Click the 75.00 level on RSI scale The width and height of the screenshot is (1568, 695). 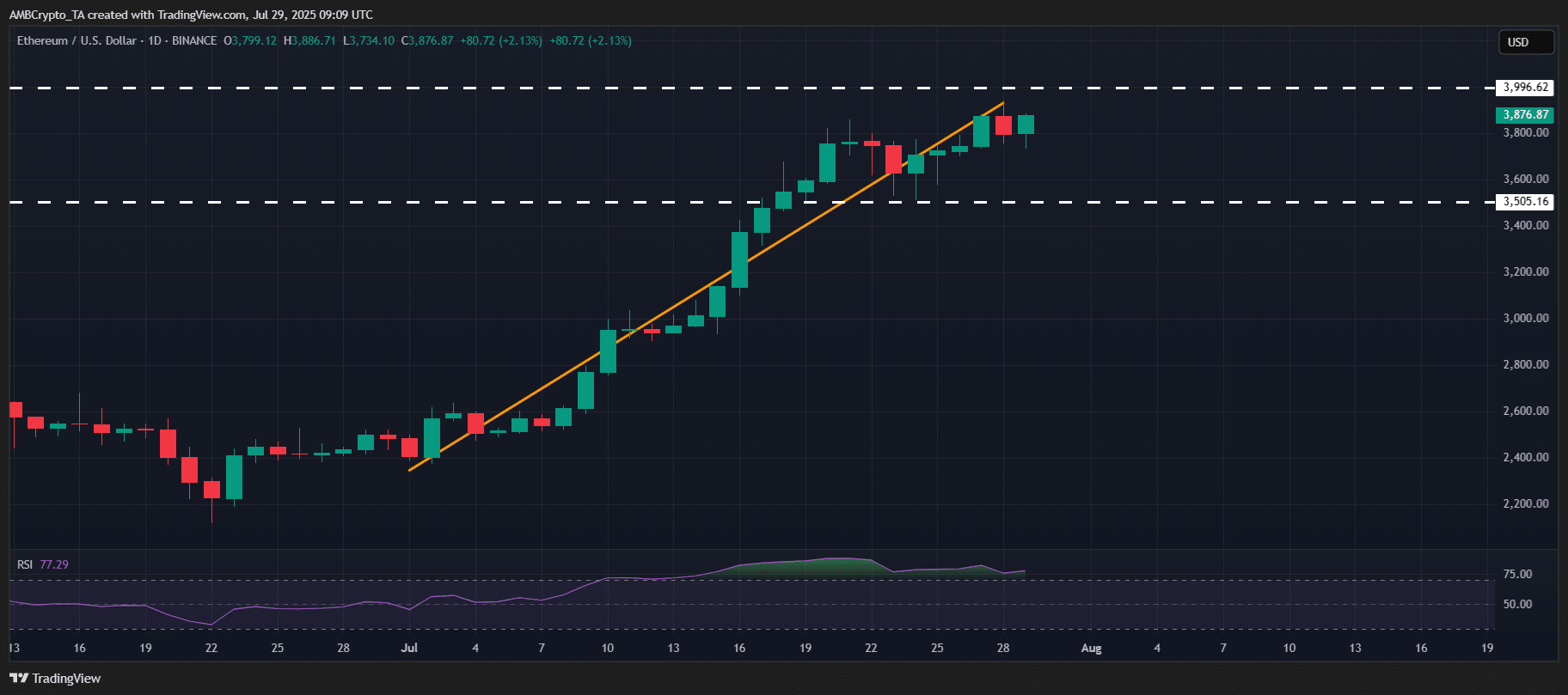click(x=1517, y=574)
